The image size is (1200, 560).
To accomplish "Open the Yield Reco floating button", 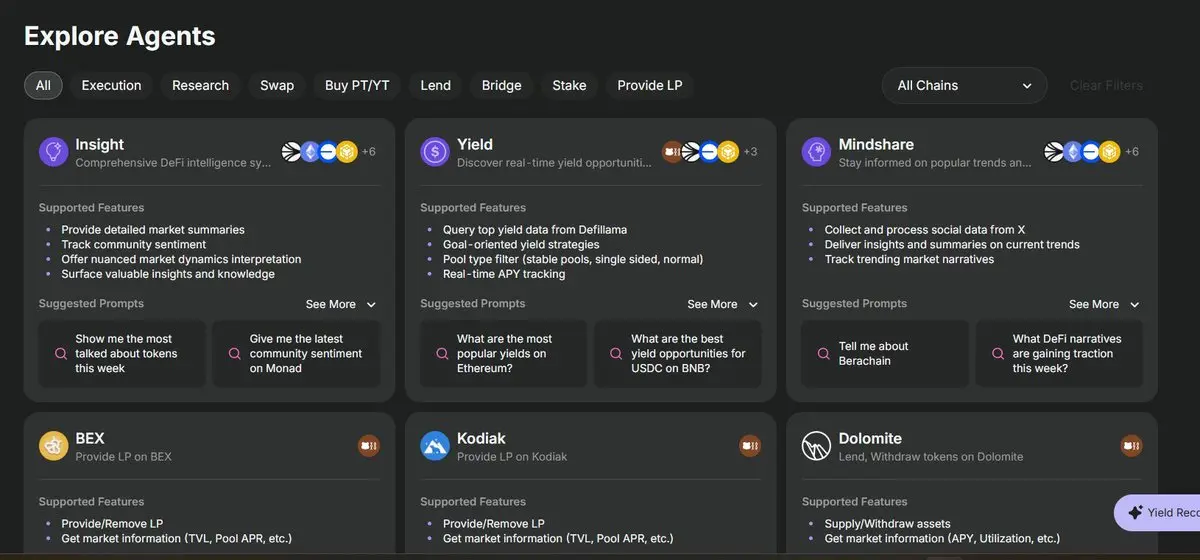I will [1157, 513].
